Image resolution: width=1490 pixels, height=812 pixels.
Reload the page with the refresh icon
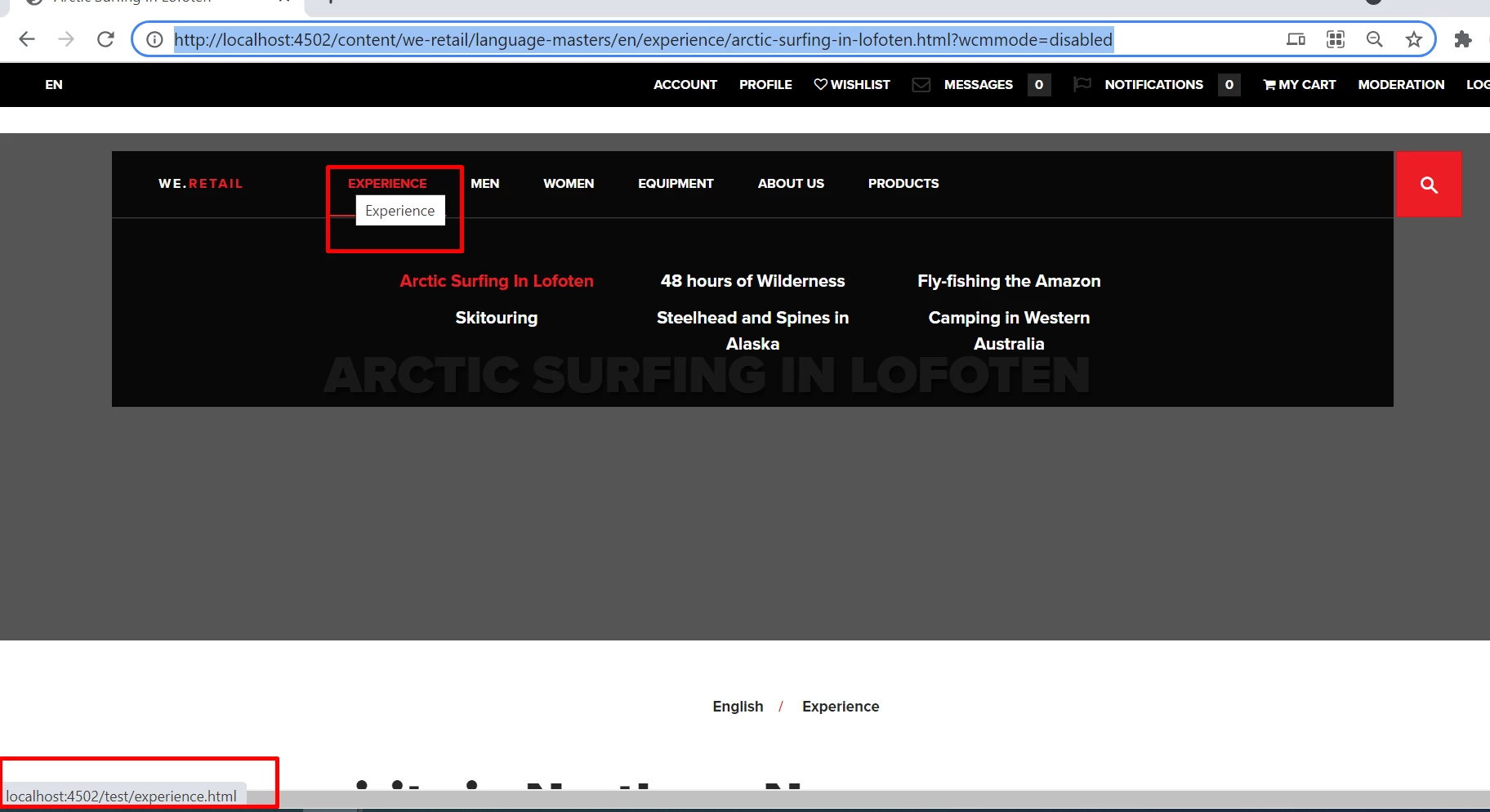pos(105,39)
